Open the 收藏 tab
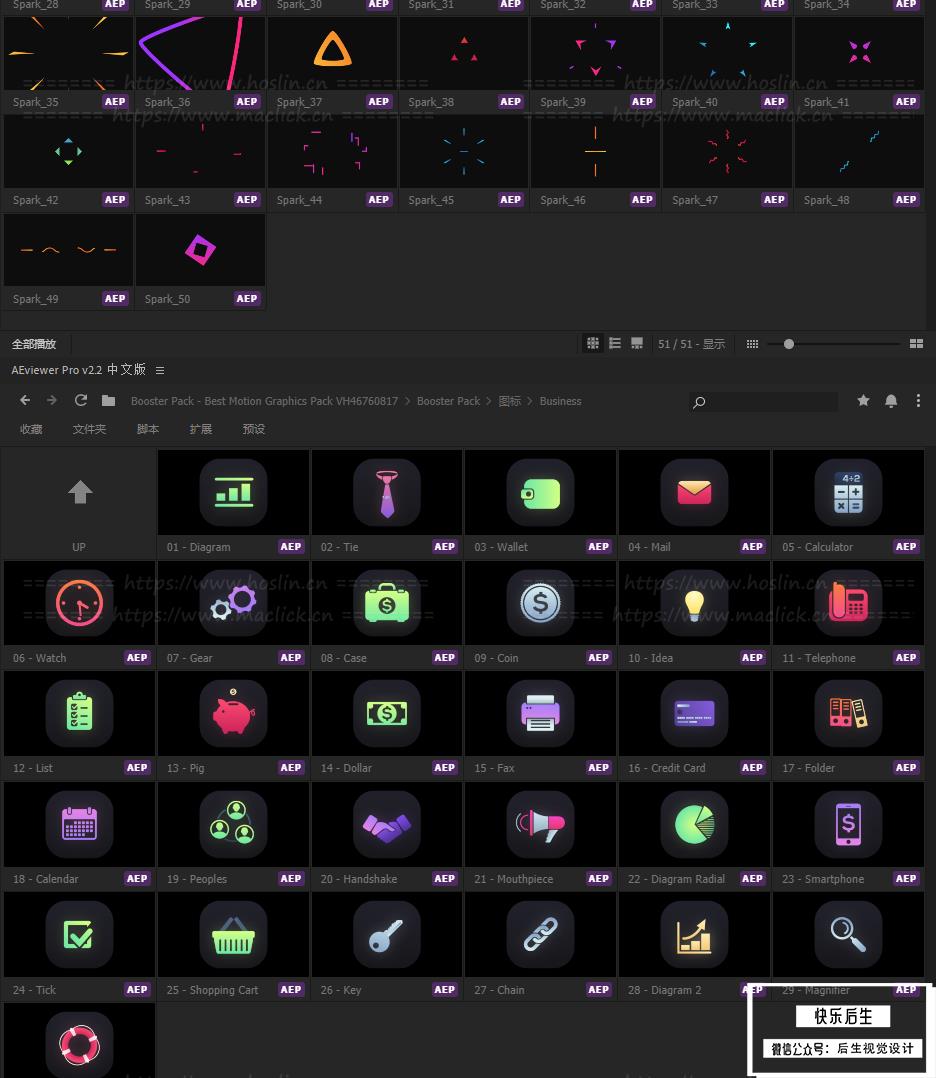936x1078 pixels. point(31,429)
